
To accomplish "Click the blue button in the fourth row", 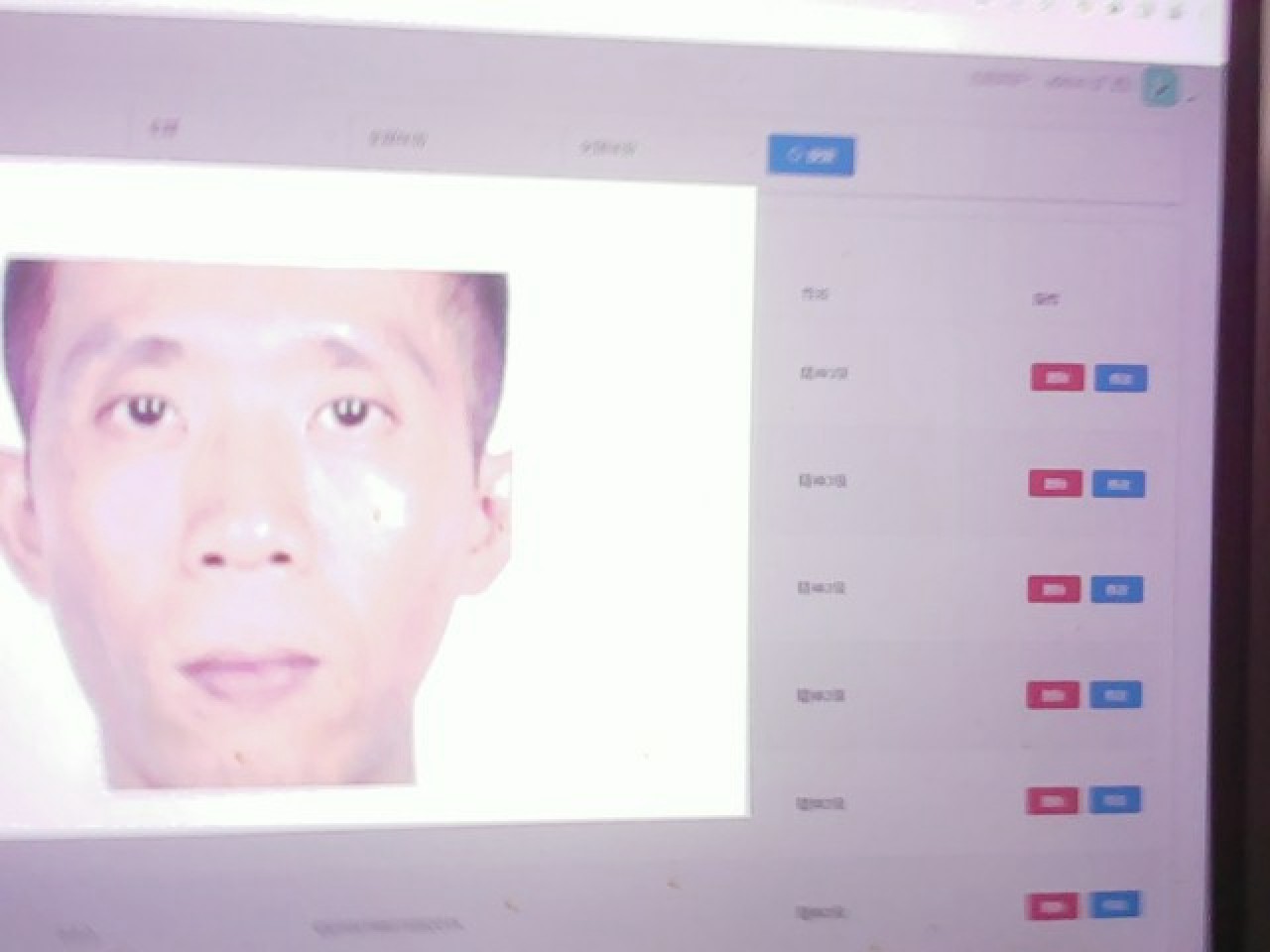I will pos(1115,695).
